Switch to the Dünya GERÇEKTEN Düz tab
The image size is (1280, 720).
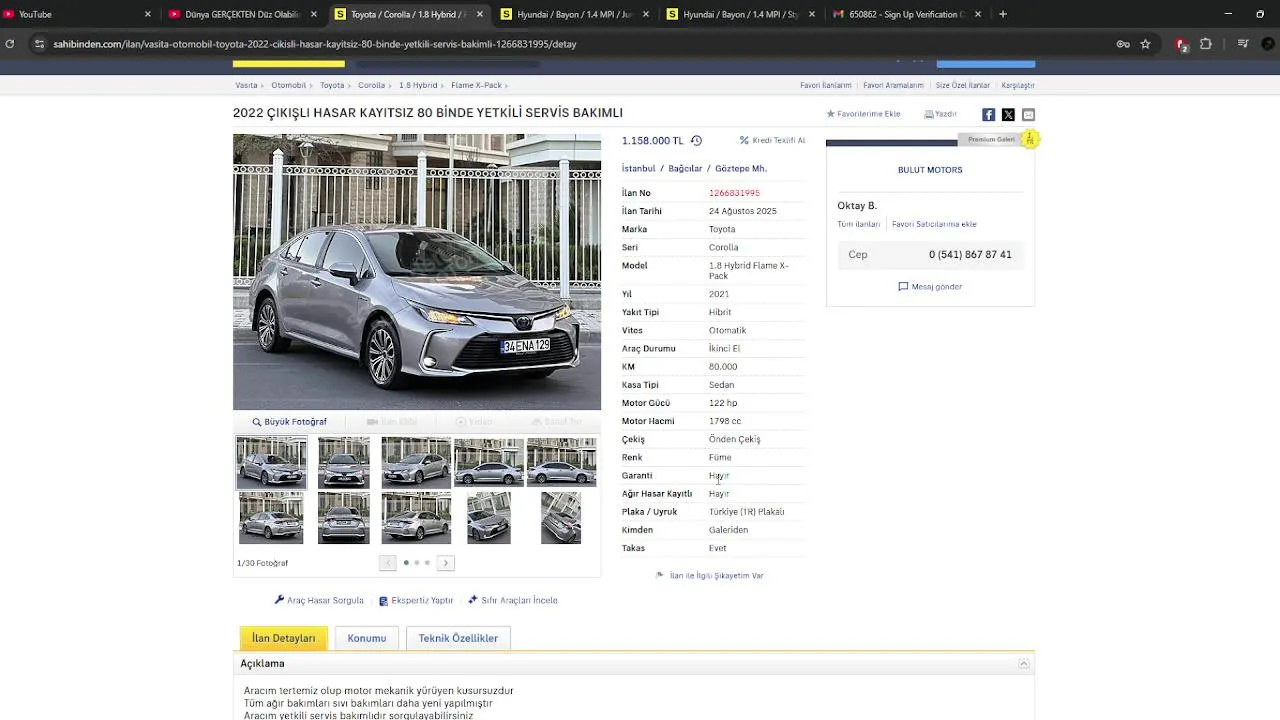pos(243,14)
